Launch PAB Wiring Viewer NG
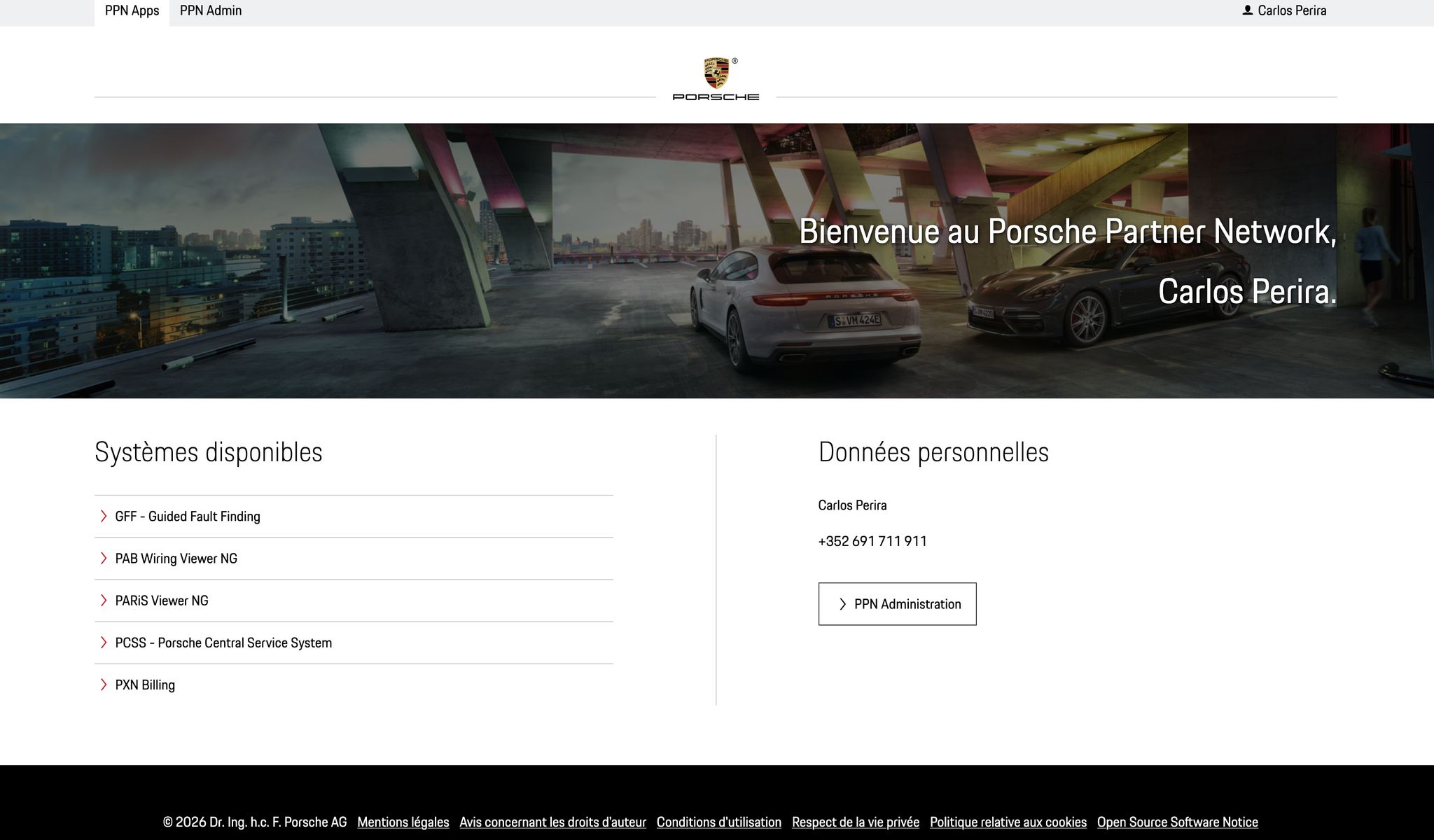The height and width of the screenshot is (840, 1434). pyautogui.click(x=354, y=559)
